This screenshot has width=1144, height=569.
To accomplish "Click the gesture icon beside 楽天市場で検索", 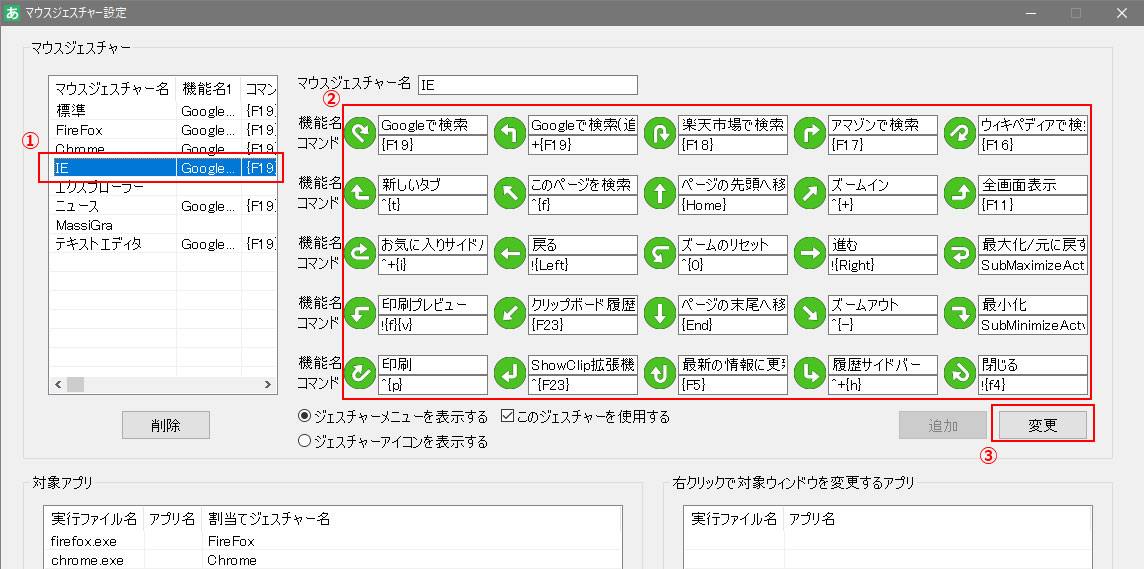I will (x=660, y=133).
